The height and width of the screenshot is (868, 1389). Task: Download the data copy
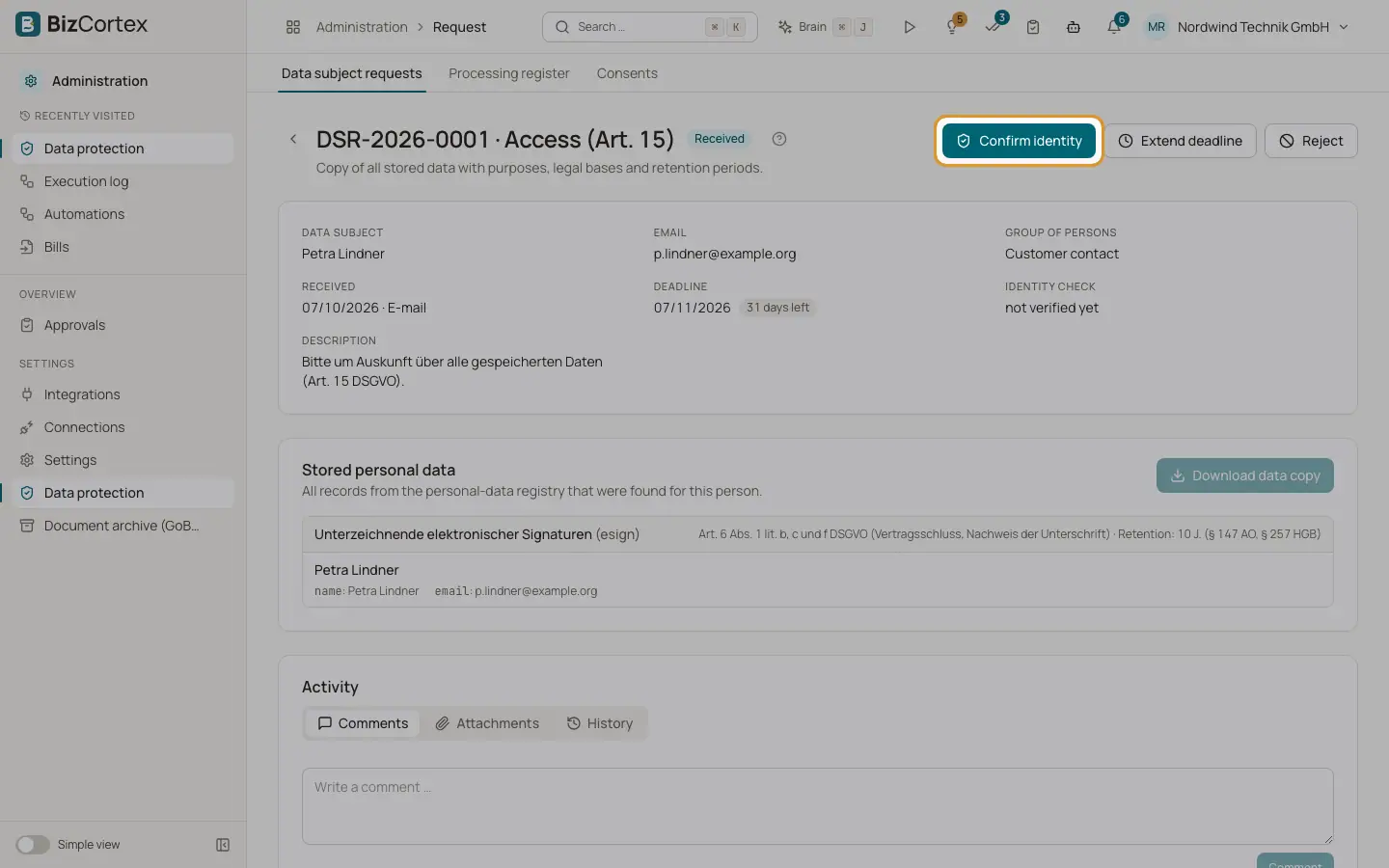click(x=1245, y=475)
